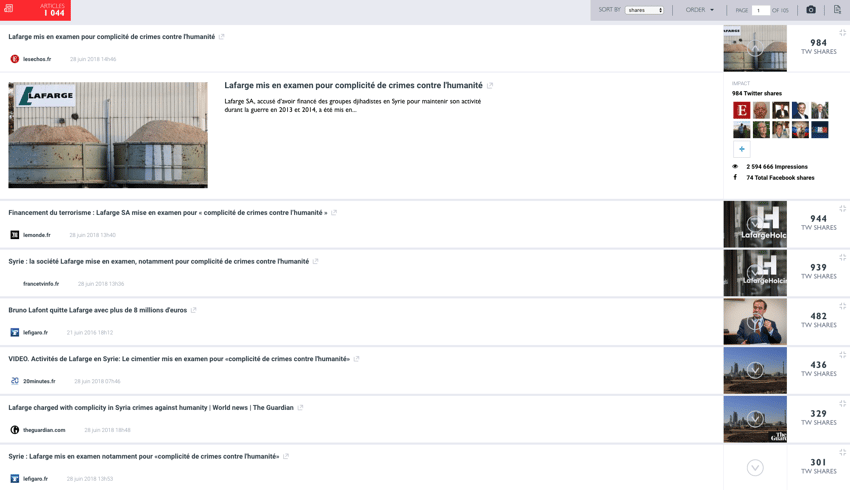
Task: Expand the 20minutes.fr article via thumbnail chevron
Action: coord(755,370)
